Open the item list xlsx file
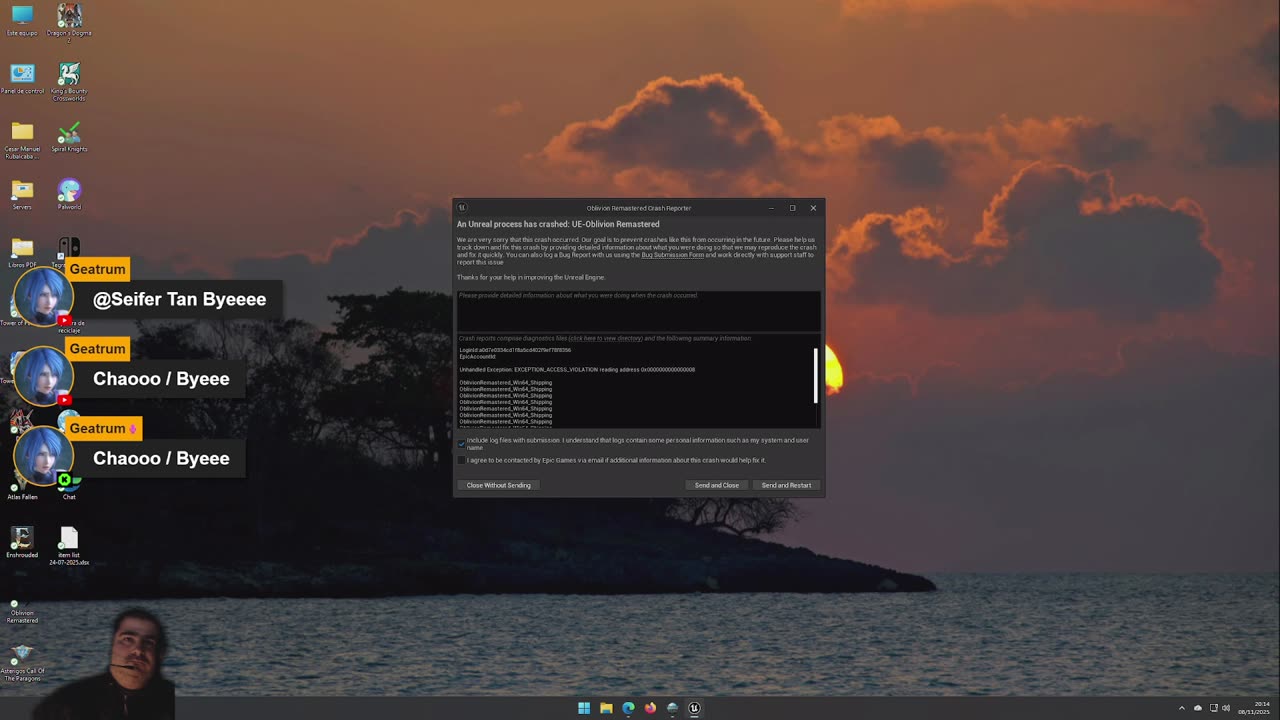1280x720 pixels. coord(69,546)
